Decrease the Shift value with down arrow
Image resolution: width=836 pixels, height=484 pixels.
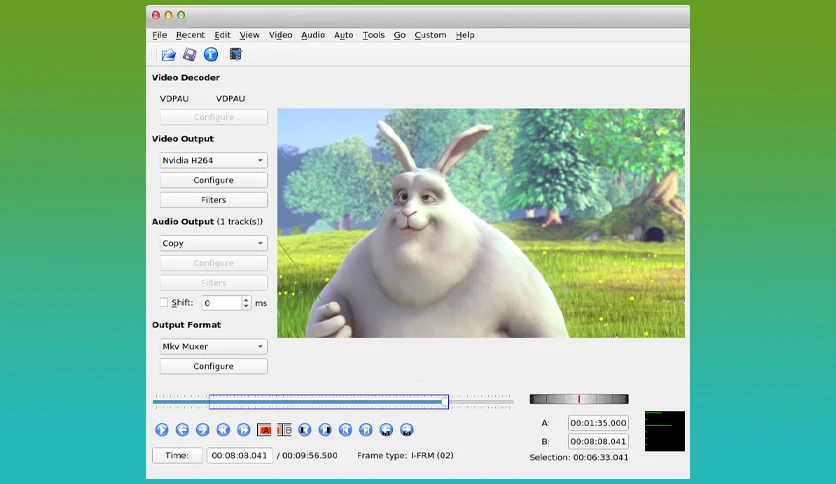point(246,306)
